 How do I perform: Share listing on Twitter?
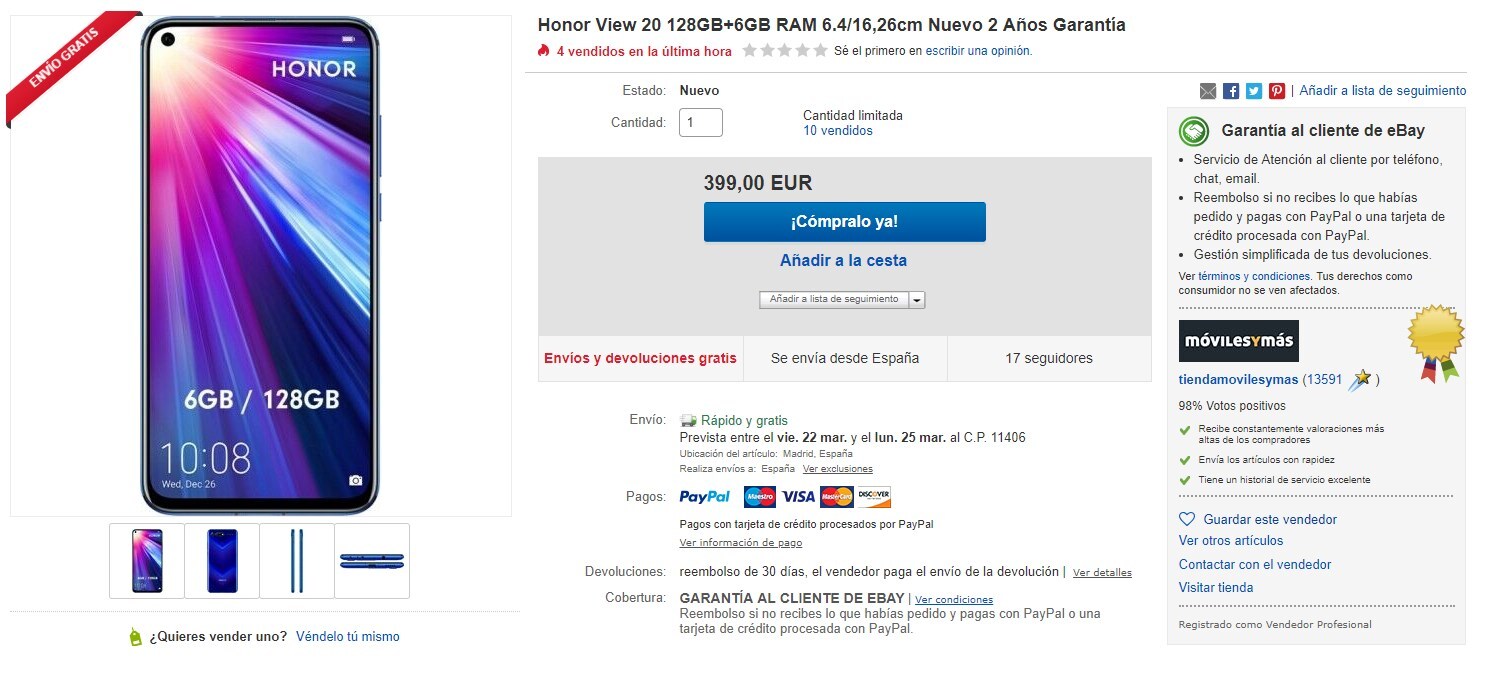[x=1254, y=91]
